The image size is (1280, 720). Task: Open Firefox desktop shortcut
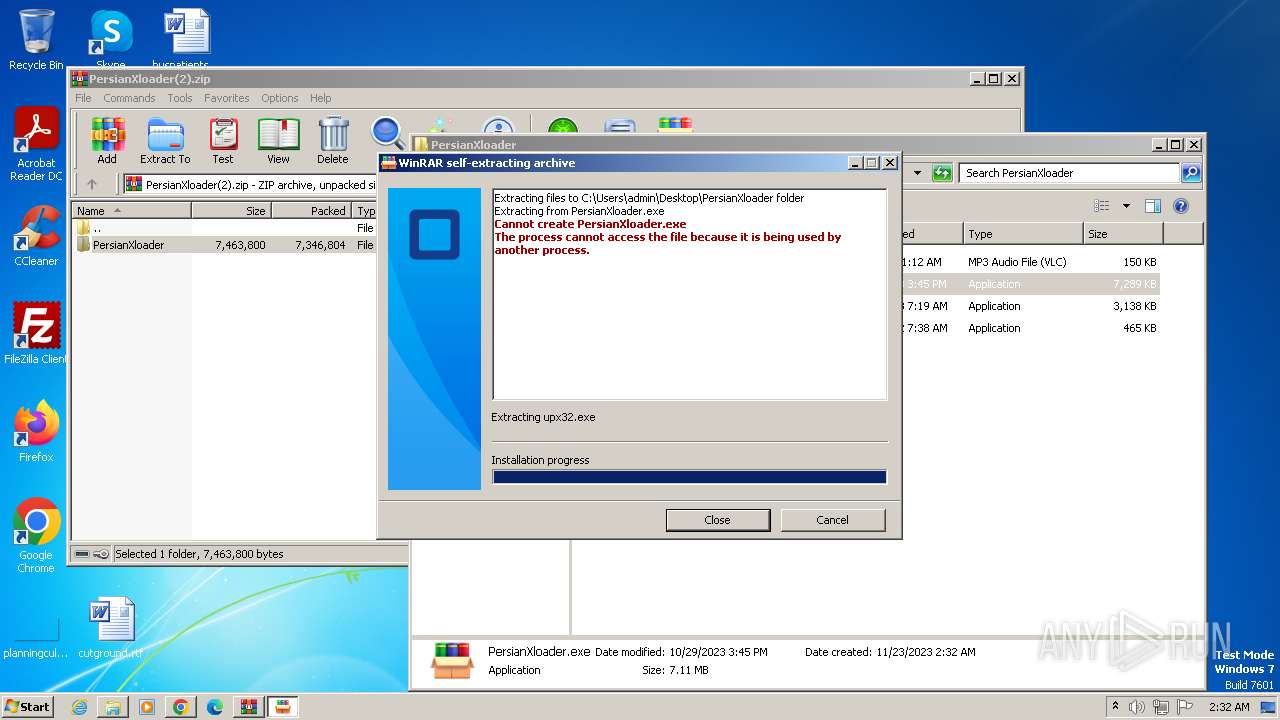36,431
